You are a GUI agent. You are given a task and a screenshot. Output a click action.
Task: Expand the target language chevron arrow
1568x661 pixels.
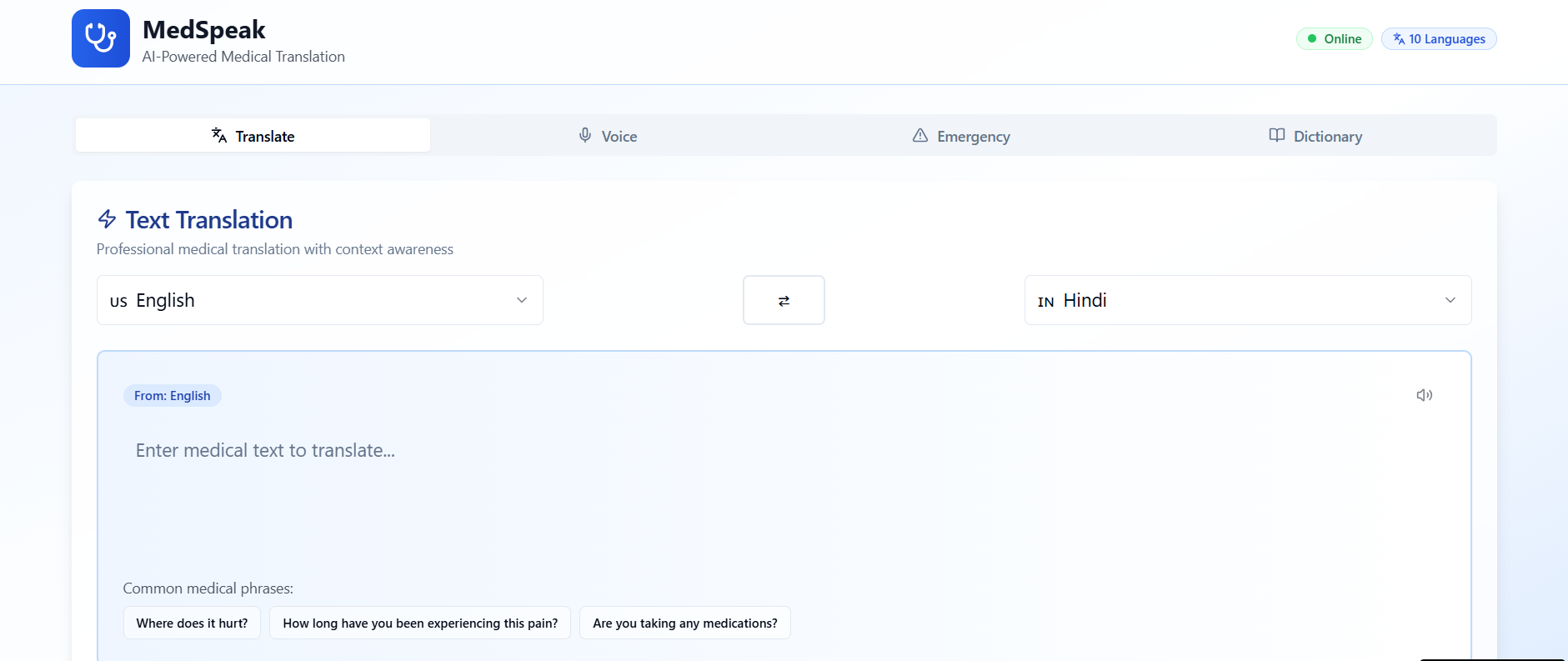pyautogui.click(x=1450, y=300)
